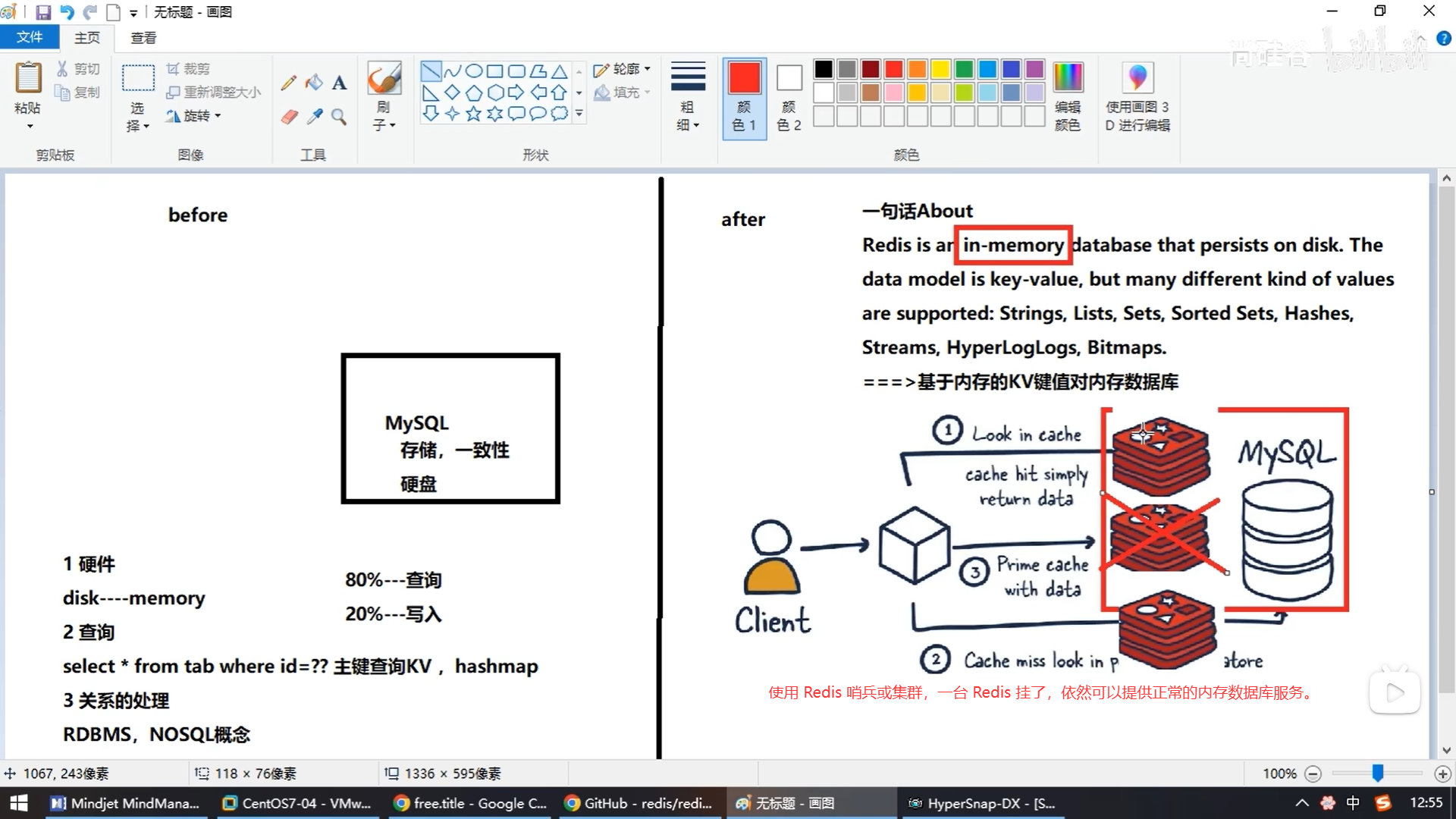Open Edit colors rainbow palette
1456x819 pixels.
(1067, 79)
